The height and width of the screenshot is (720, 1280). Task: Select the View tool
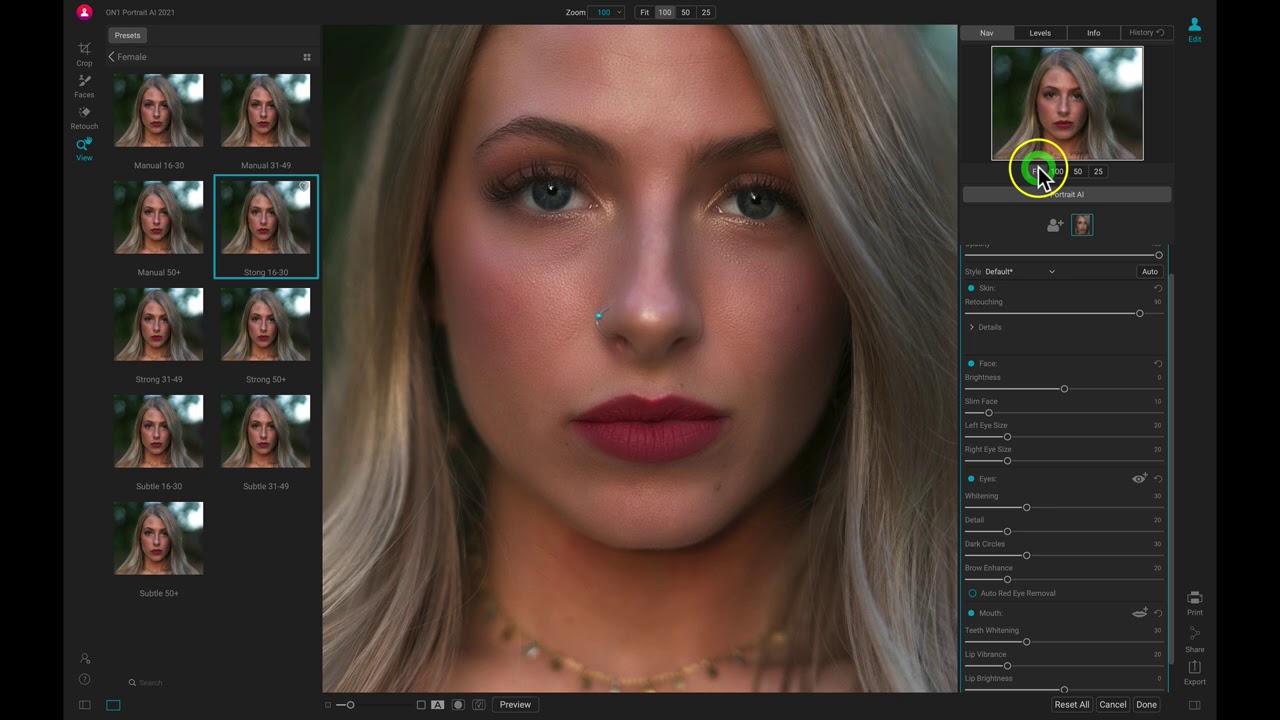point(84,150)
